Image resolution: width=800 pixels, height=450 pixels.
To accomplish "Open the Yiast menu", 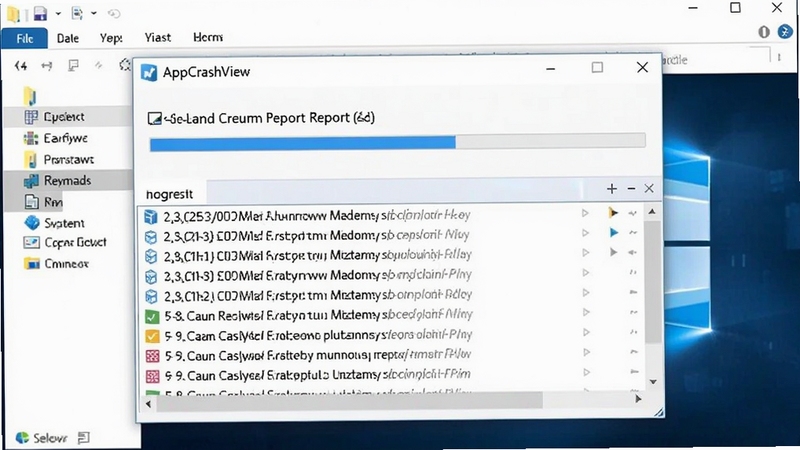I will [158, 38].
